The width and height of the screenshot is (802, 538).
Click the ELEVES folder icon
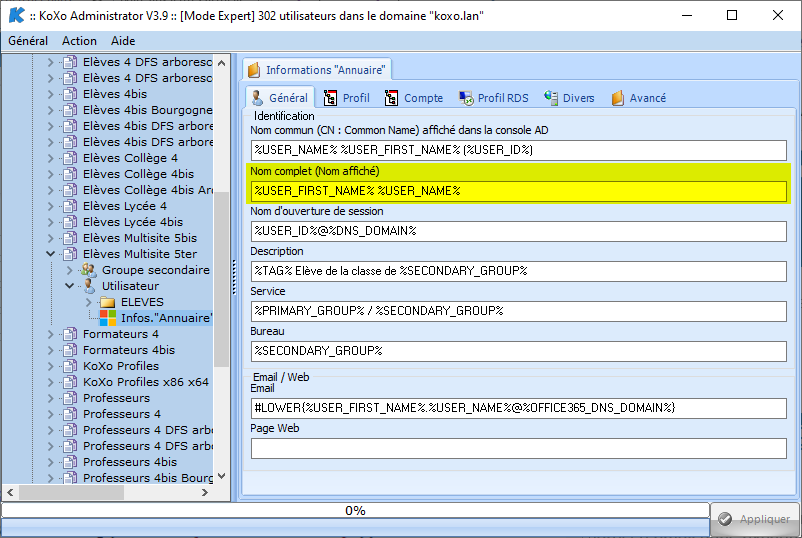point(107,302)
